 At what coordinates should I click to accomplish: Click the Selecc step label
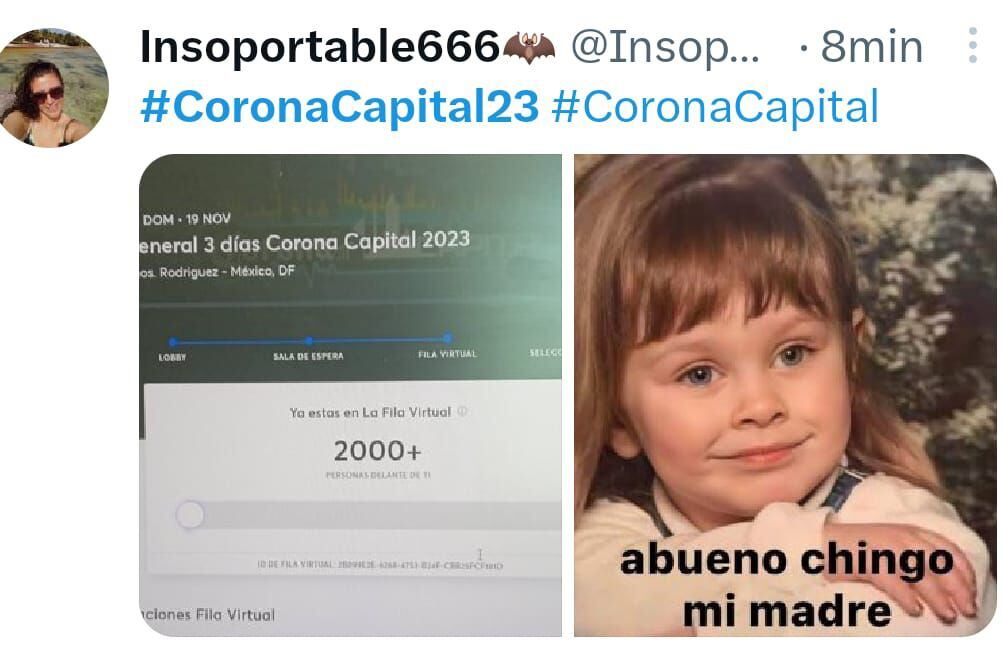pyautogui.click(x=545, y=353)
